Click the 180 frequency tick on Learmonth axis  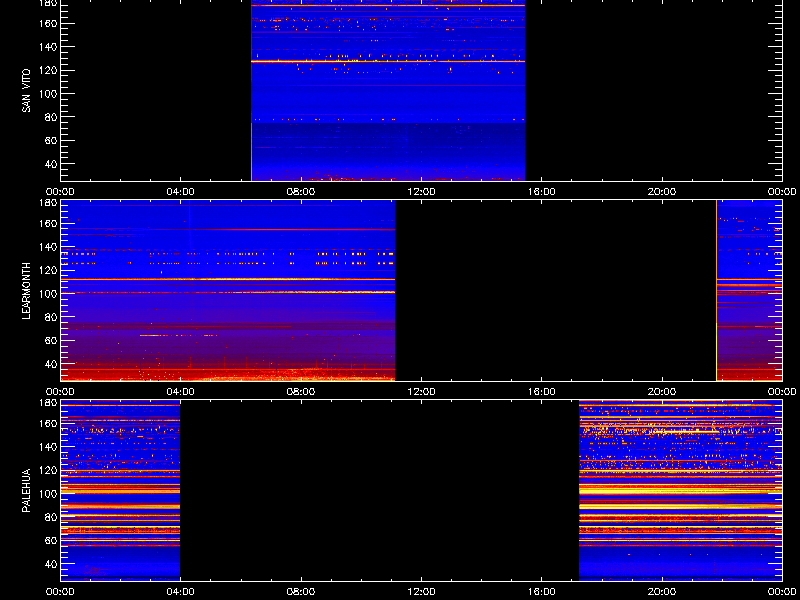pyautogui.click(x=48, y=203)
